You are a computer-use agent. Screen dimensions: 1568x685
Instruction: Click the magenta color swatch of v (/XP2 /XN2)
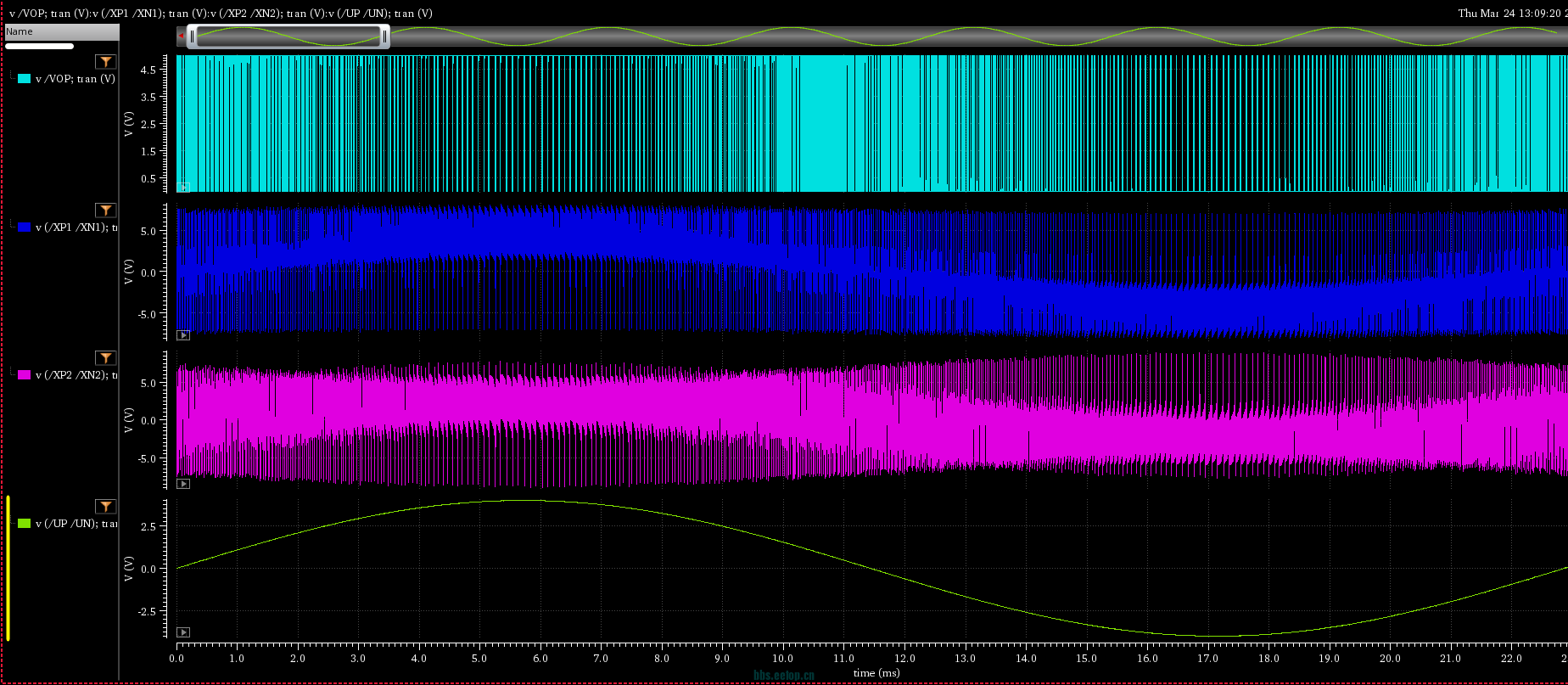(x=25, y=375)
